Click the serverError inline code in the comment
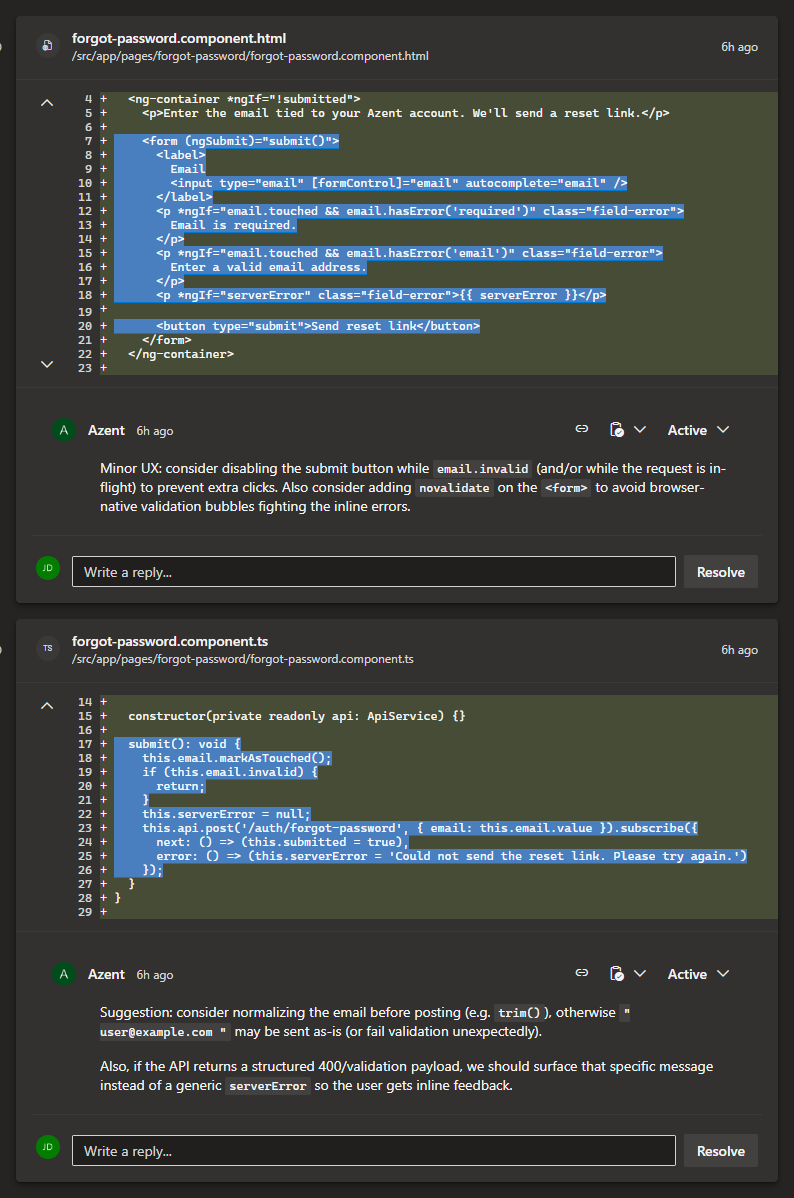 (267, 1086)
